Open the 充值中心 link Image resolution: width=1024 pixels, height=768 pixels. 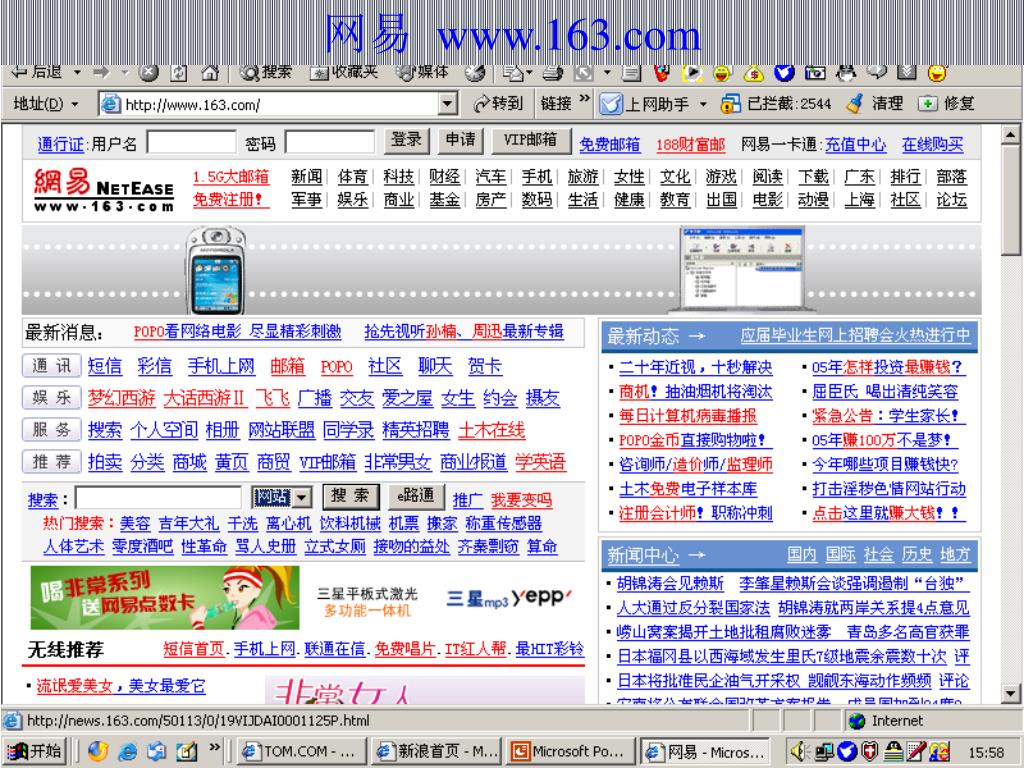pyautogui.click(x=855, y=144)
